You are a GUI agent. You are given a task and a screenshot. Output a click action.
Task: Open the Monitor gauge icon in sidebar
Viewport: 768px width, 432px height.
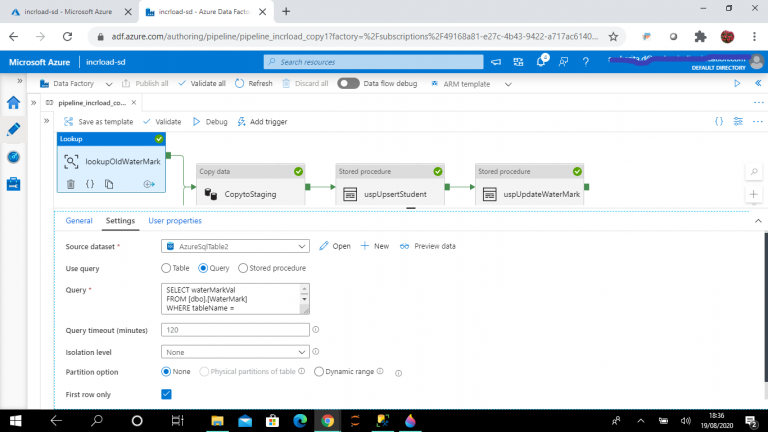(x=13, y=157)
